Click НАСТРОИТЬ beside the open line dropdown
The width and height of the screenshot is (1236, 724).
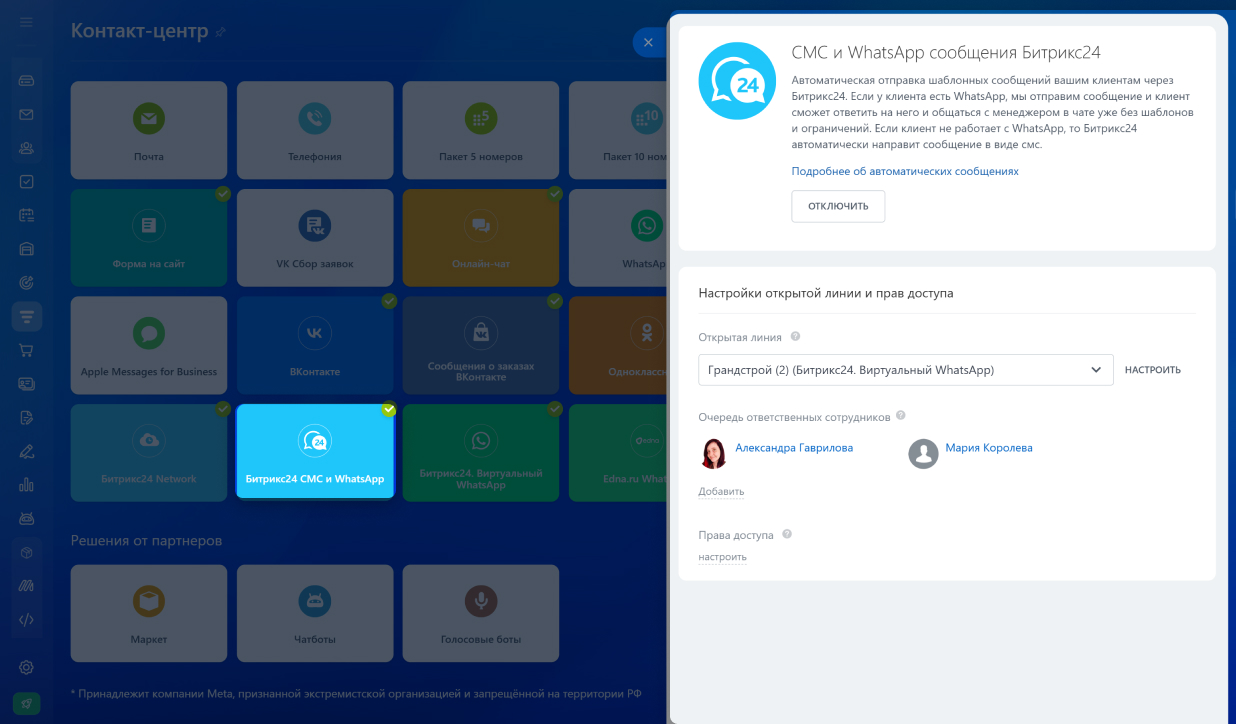pyautogui.click(x=1153, y=370)
